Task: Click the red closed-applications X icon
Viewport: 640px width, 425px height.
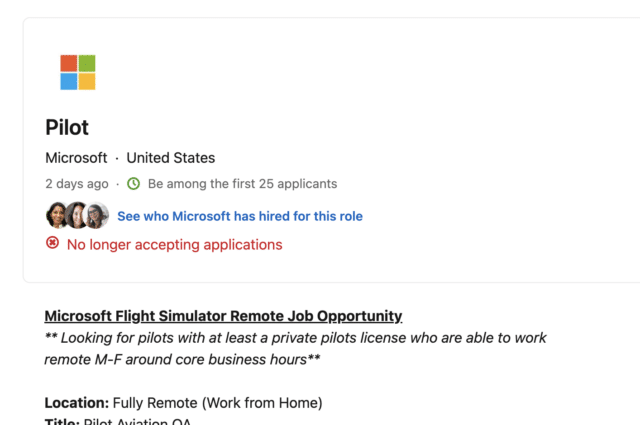Action: [53, 244]
